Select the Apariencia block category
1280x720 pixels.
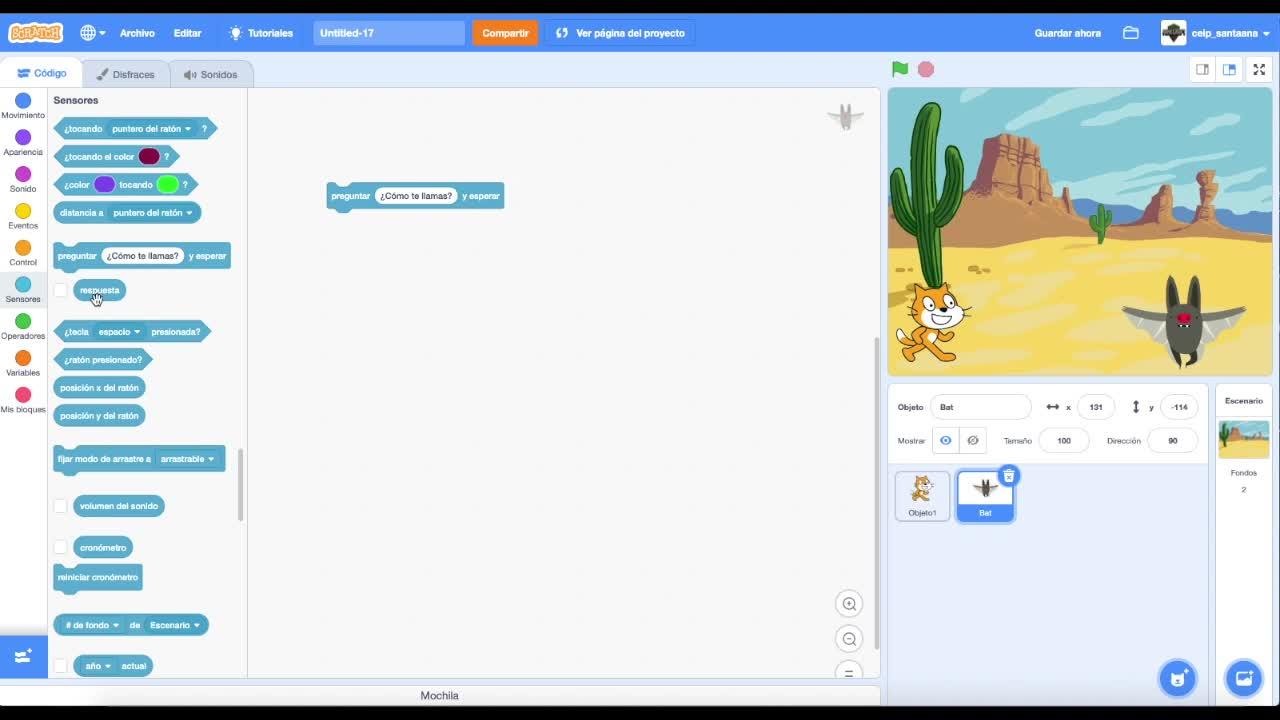23,143
